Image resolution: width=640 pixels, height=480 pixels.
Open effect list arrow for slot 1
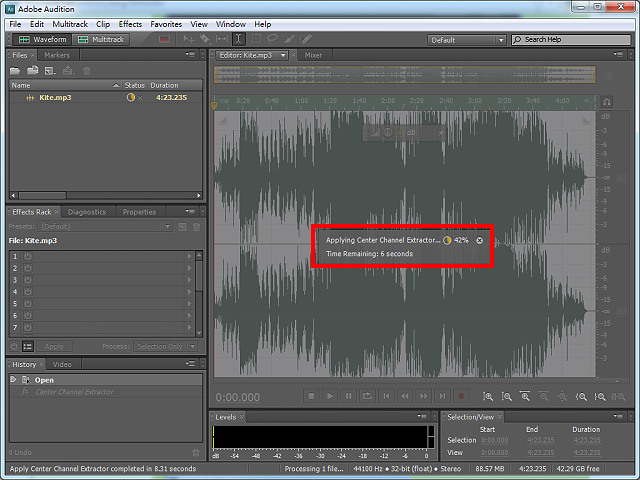point(189,256)
